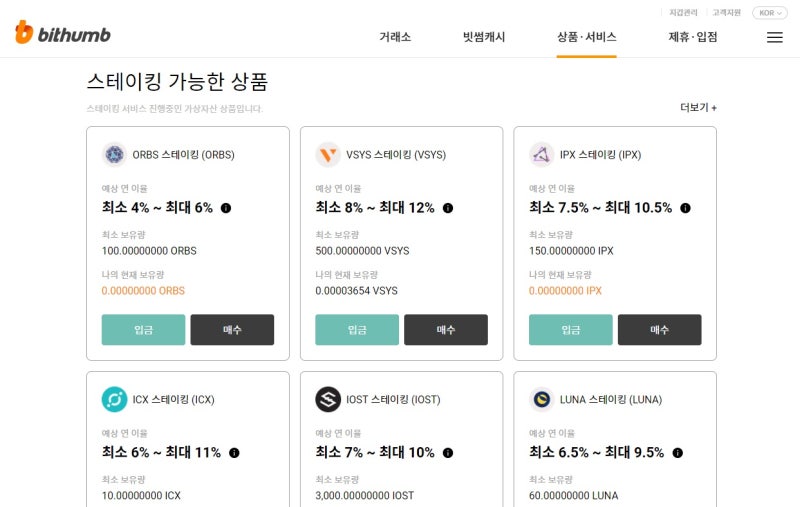Screen dimensions: 800x507
Task: Click ORBS 스테이킹 (ORBS) title
Action: point(184,155)
